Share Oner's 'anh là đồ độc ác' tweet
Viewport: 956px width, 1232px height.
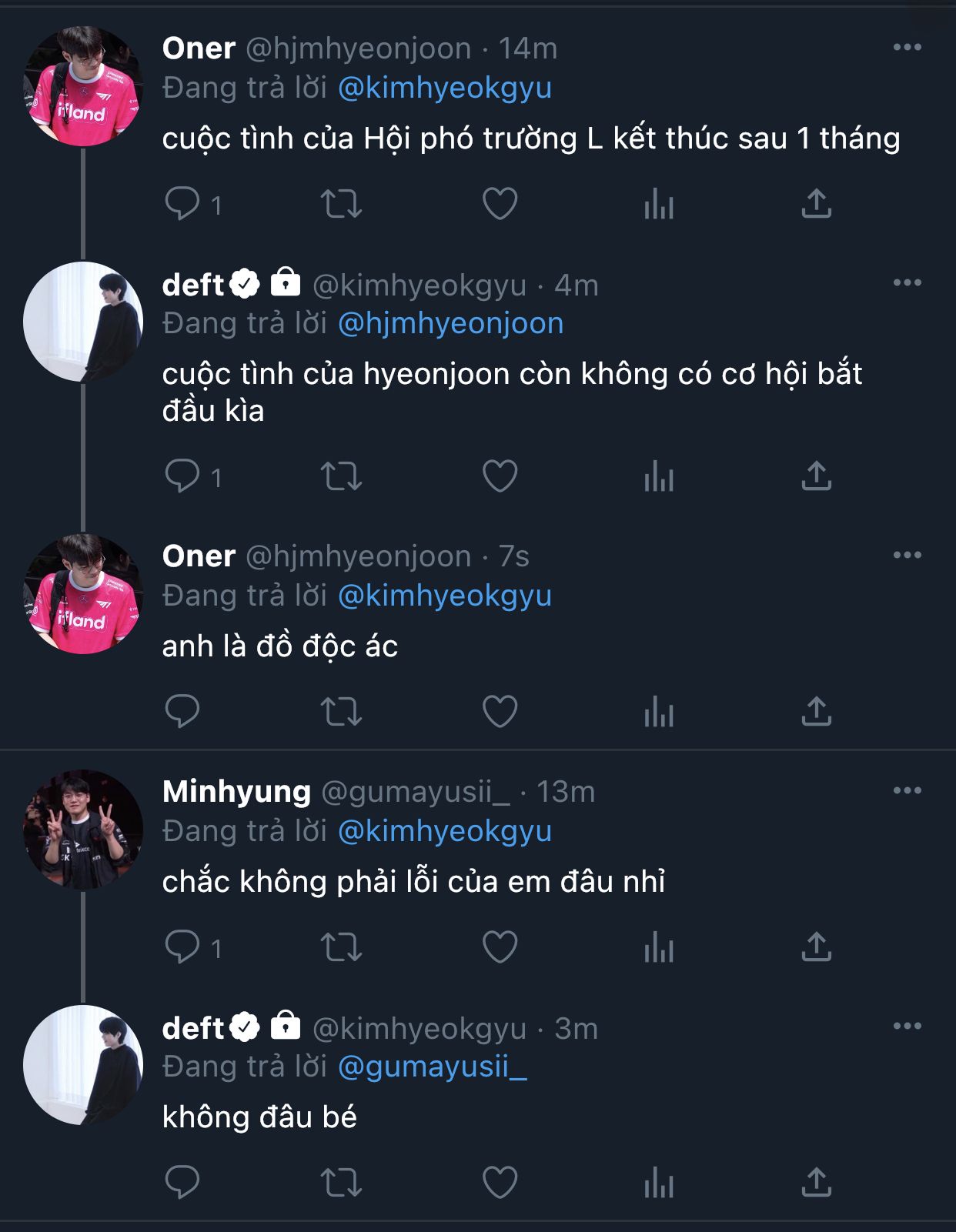[817, 712]
